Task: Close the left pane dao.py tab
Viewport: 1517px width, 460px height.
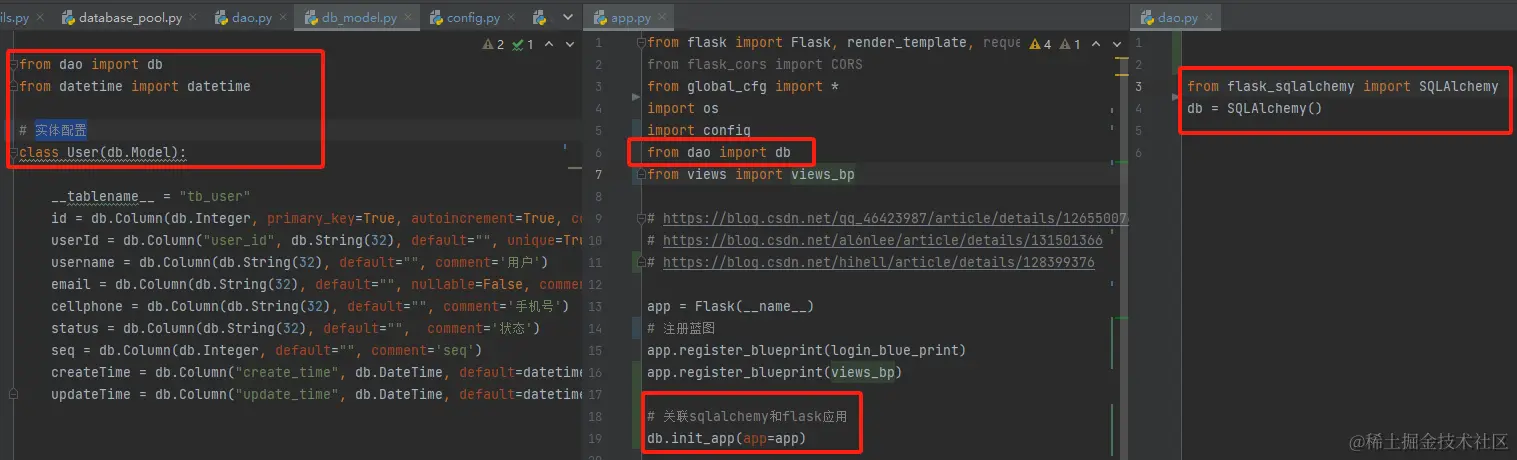Action: tap(283, 18)
